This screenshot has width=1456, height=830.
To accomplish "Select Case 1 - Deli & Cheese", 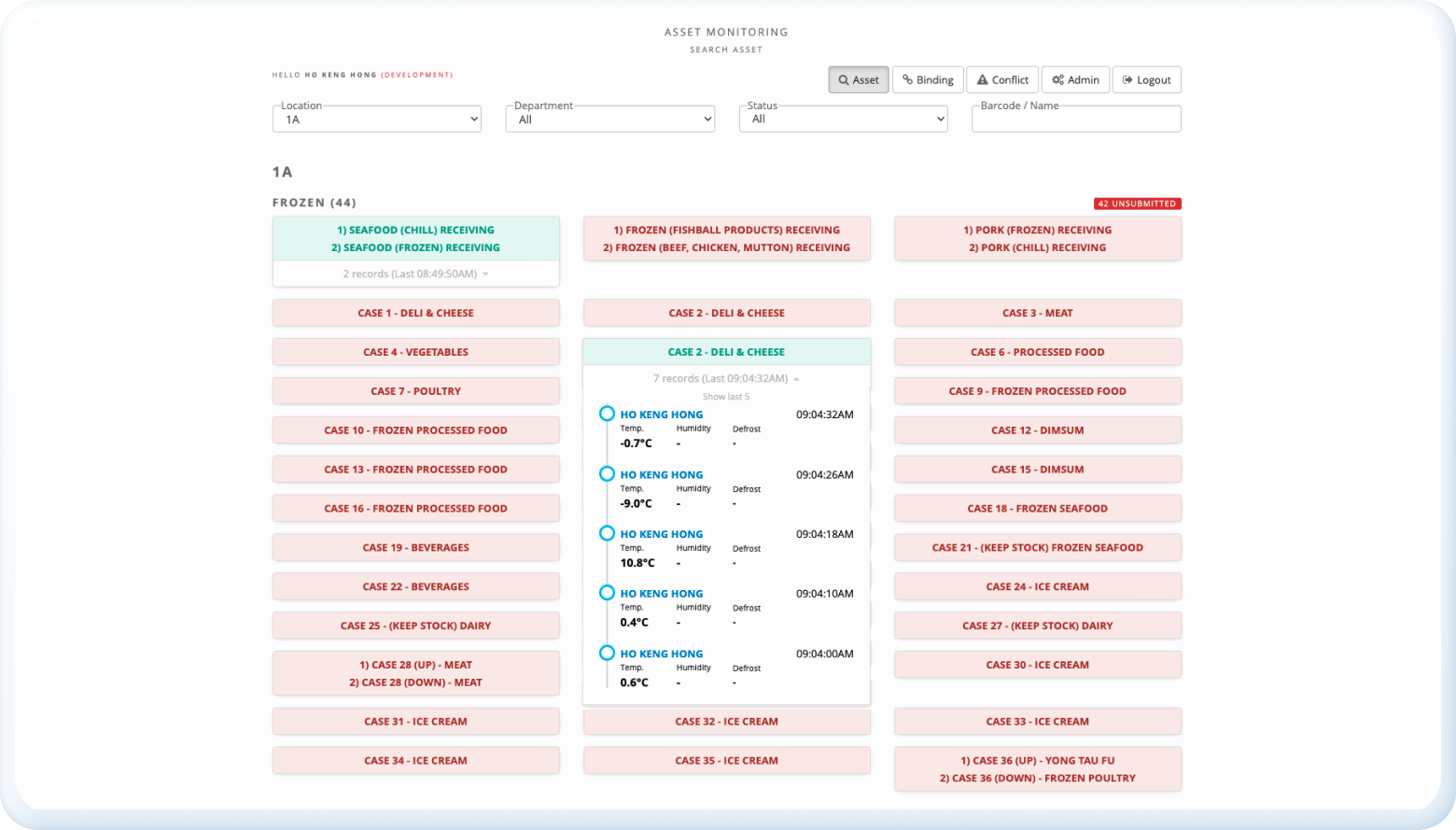I will [x=416, y=313].
